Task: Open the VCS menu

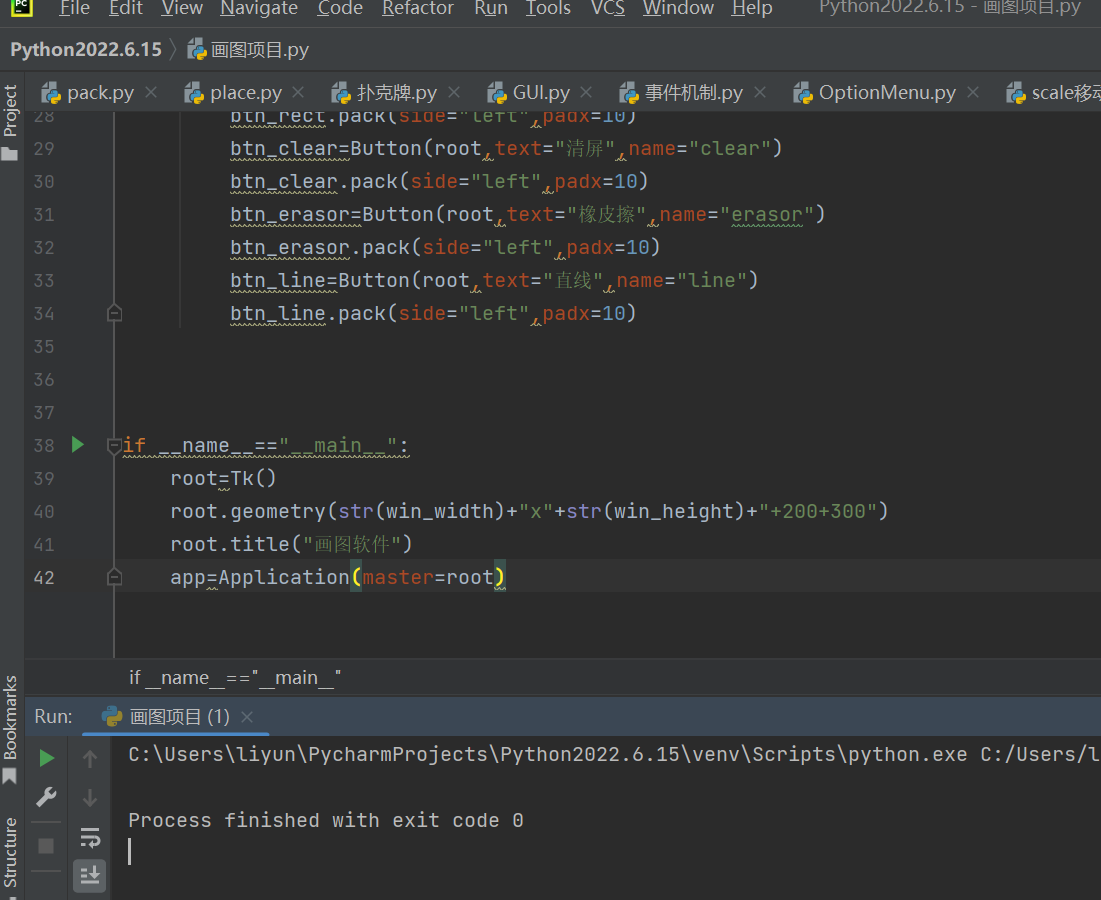Action: tap(607, 8)
